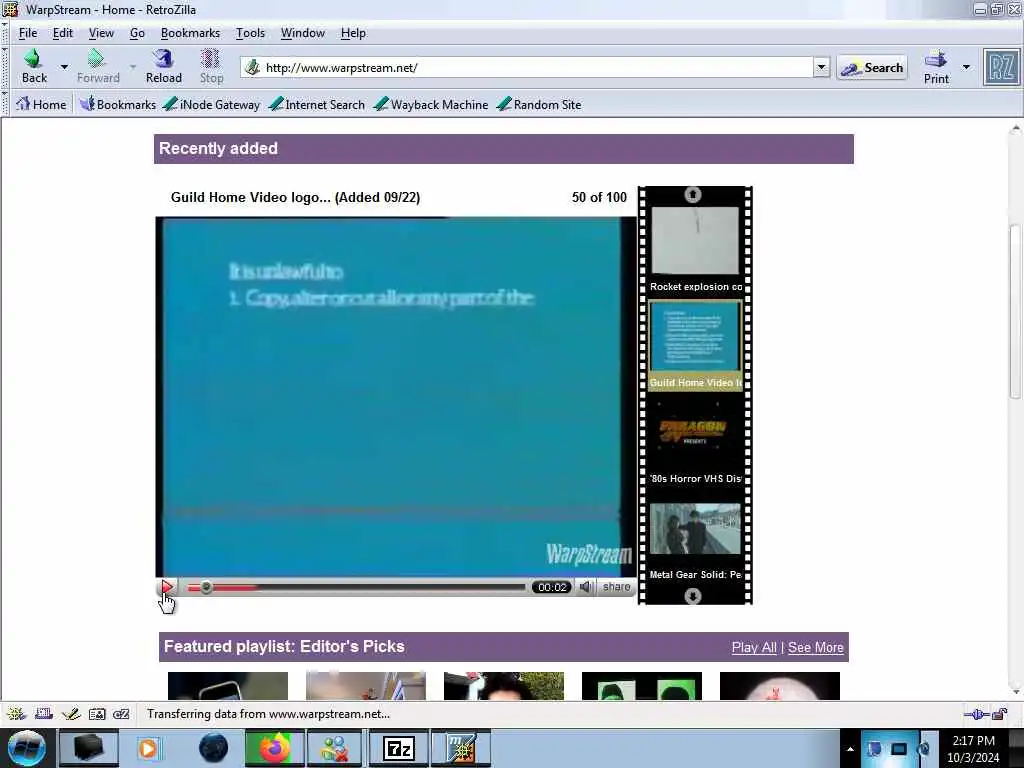This screenshot has width=1024, height=768.
Task: Open the File menu
Action: 27,33
